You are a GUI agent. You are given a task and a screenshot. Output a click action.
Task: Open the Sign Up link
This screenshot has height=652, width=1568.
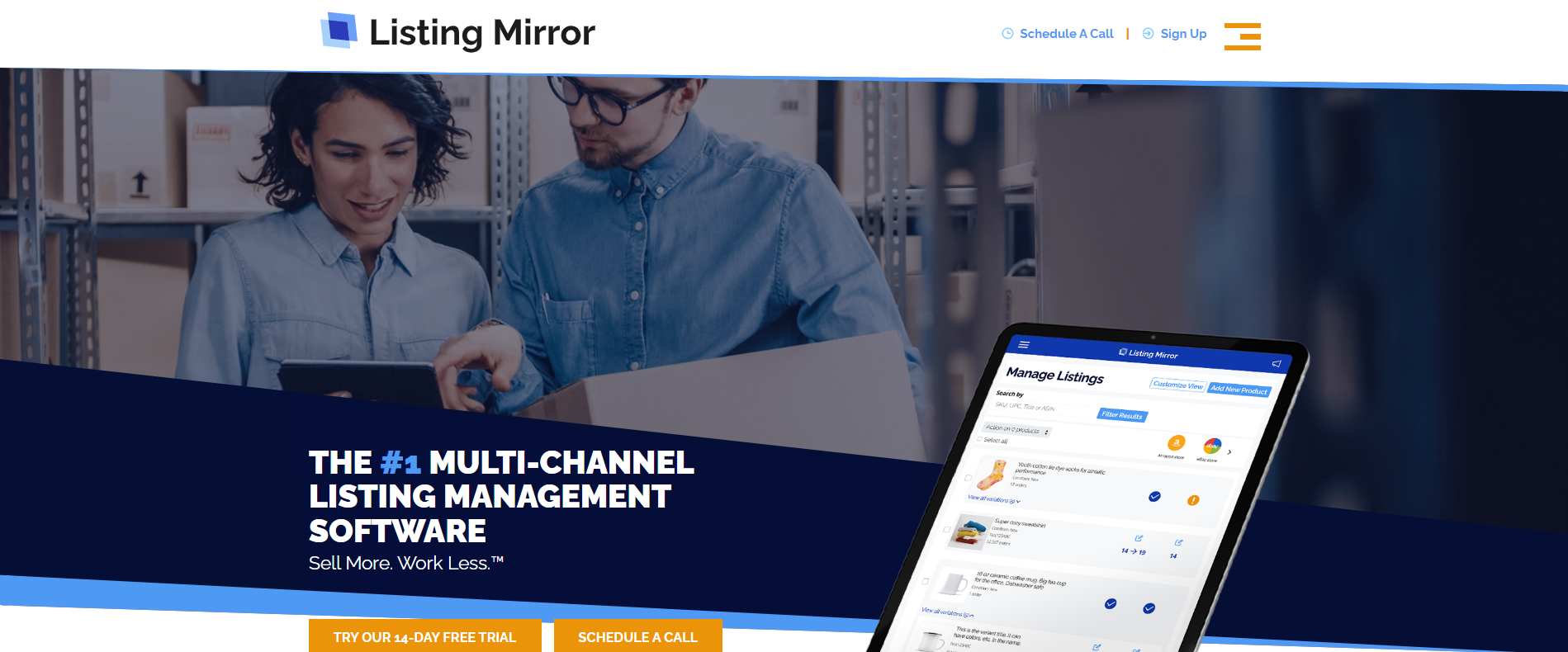1183,34
